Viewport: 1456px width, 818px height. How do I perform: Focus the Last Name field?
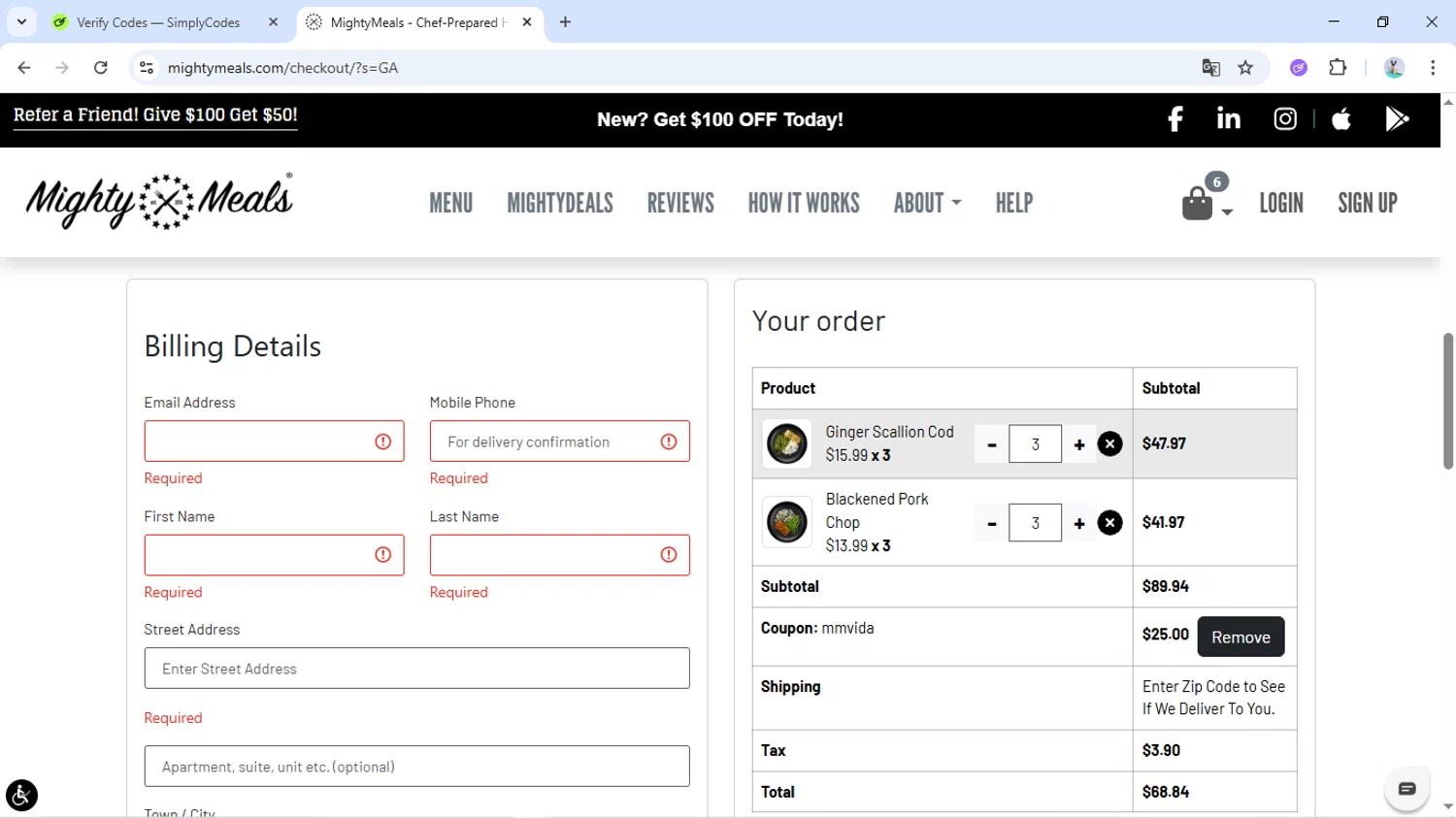pos(559,555)
